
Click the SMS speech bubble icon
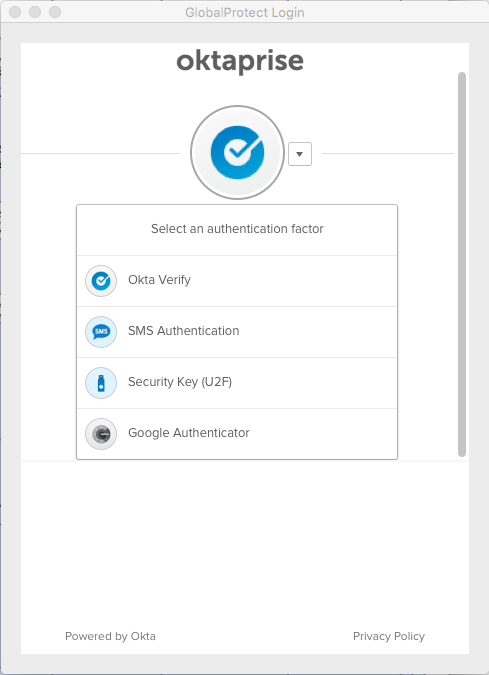[101, 332]
